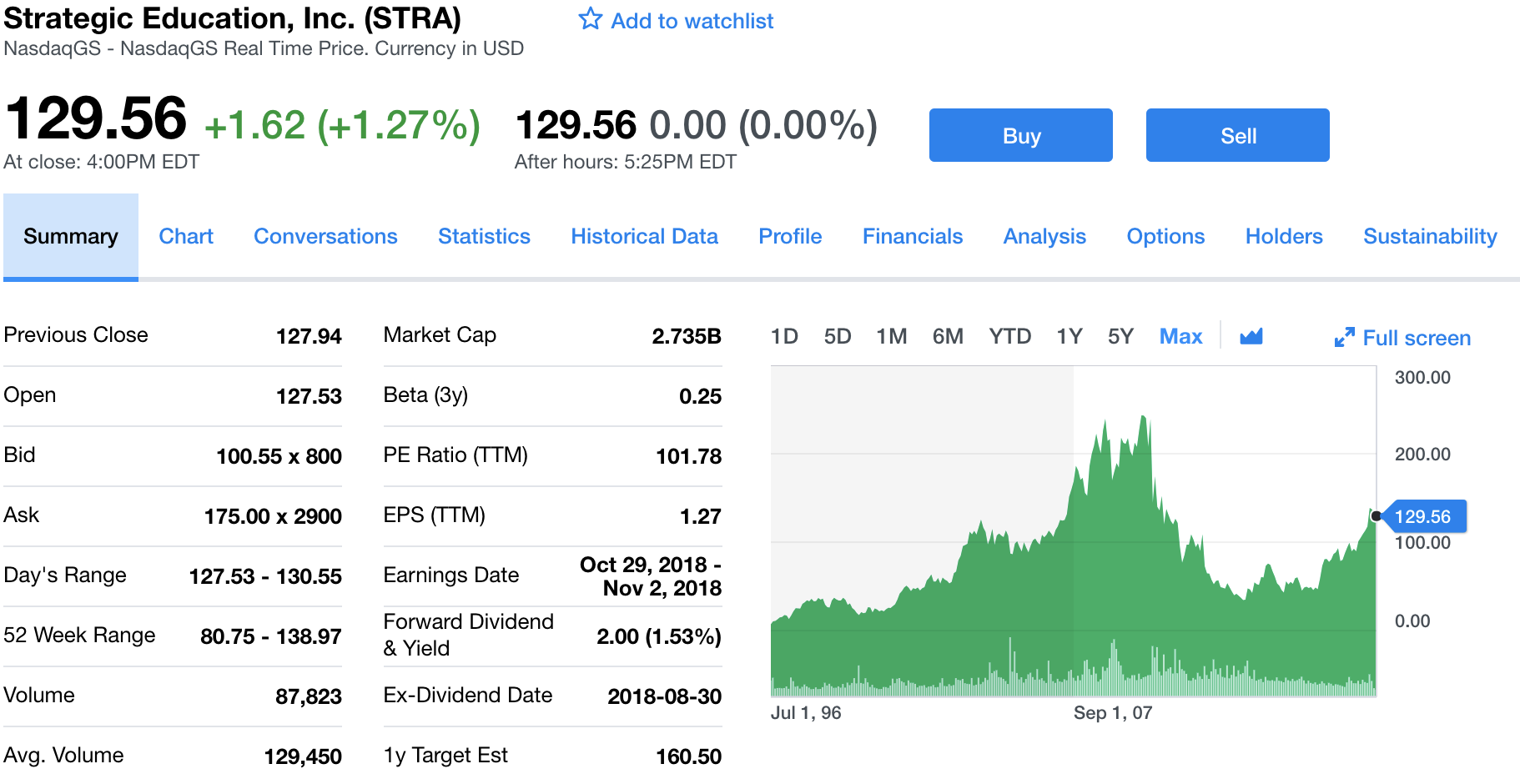Click the EPS (TTM) value 1.27
This screenshot has width=1520, height=784.
pos(700,516)
